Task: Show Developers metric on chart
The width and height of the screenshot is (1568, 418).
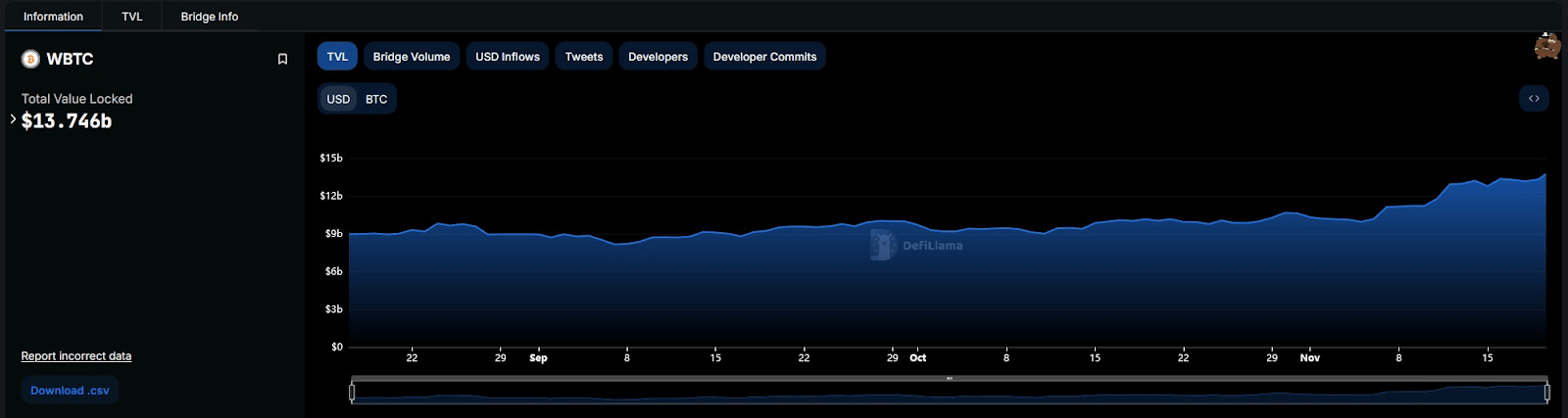Action: point(658,57)
